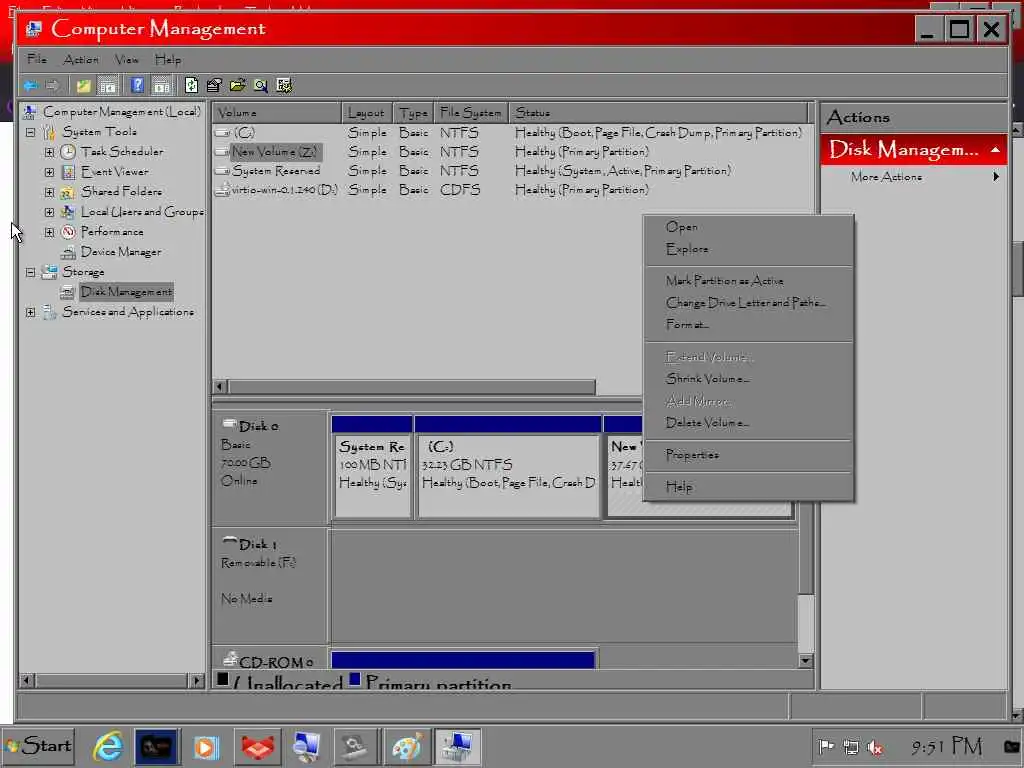Click the Start button
This screenshot has height=768, width=1024.
pos(39,746)
